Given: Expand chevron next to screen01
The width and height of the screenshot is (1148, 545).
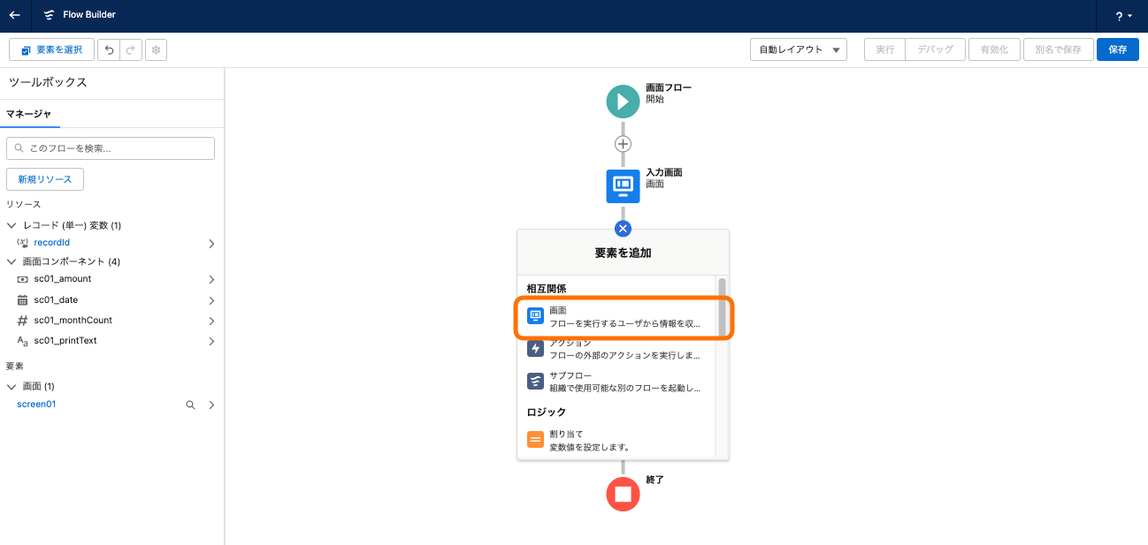Looking at the screenshot, I should point(211,404).
